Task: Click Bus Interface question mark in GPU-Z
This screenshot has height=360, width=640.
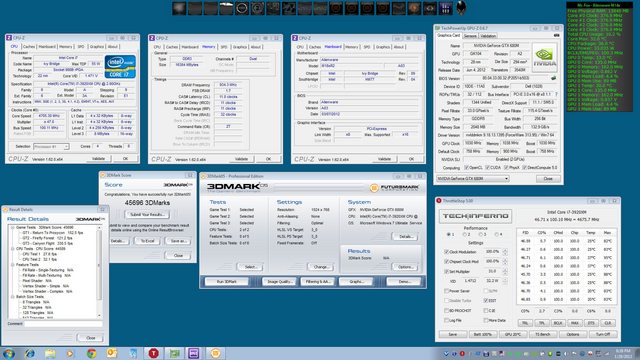Action: pyautogui.click(x=556, y=94)
